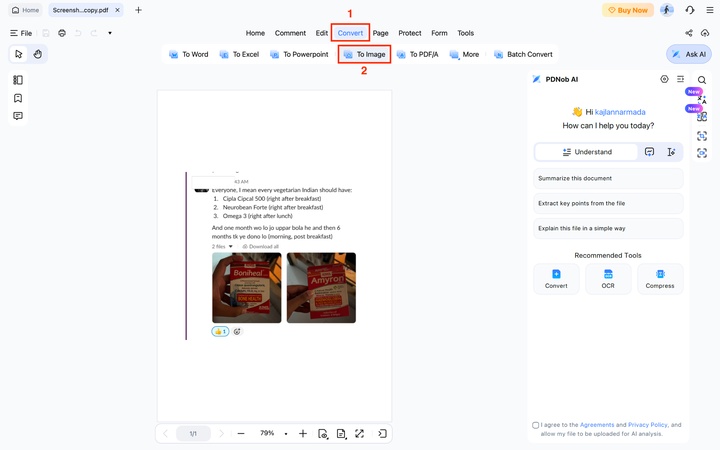
Task: Open the thumbnails panel icon
Action: (18, 80)
